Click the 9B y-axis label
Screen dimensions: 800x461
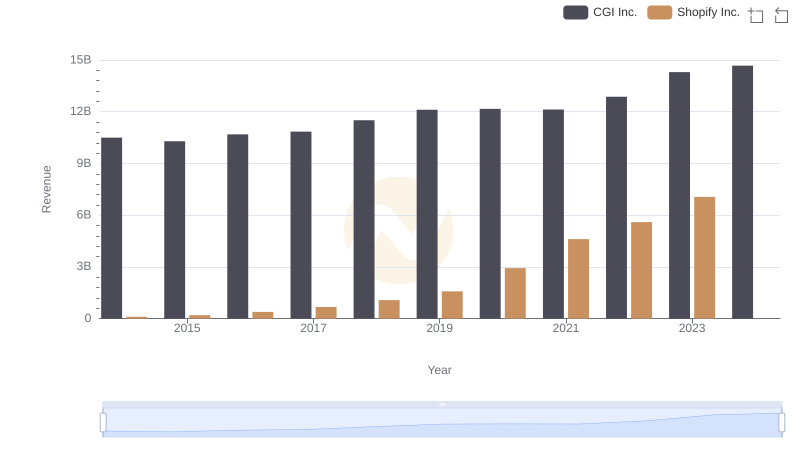coord(84,164)
